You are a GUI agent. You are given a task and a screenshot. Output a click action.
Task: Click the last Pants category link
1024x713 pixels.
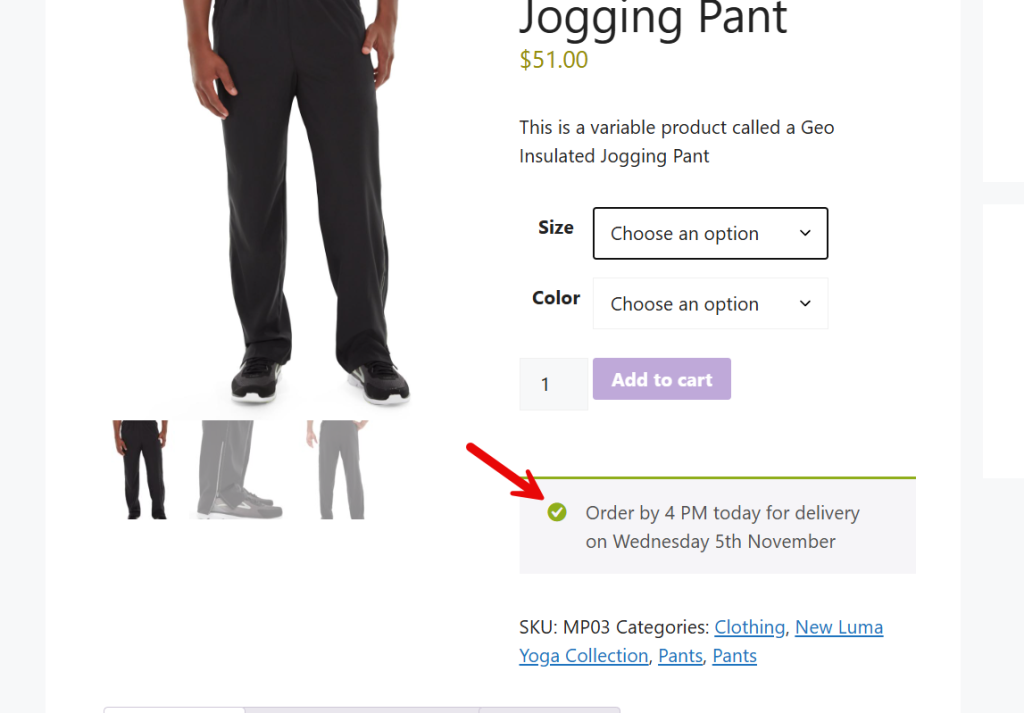point(734,656)
